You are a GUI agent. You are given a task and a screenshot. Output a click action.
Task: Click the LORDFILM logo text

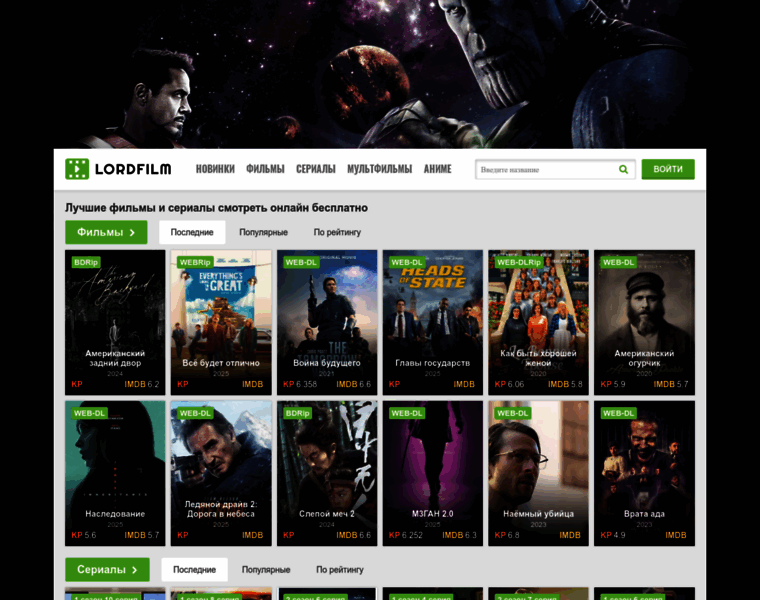tap(133, 169)
